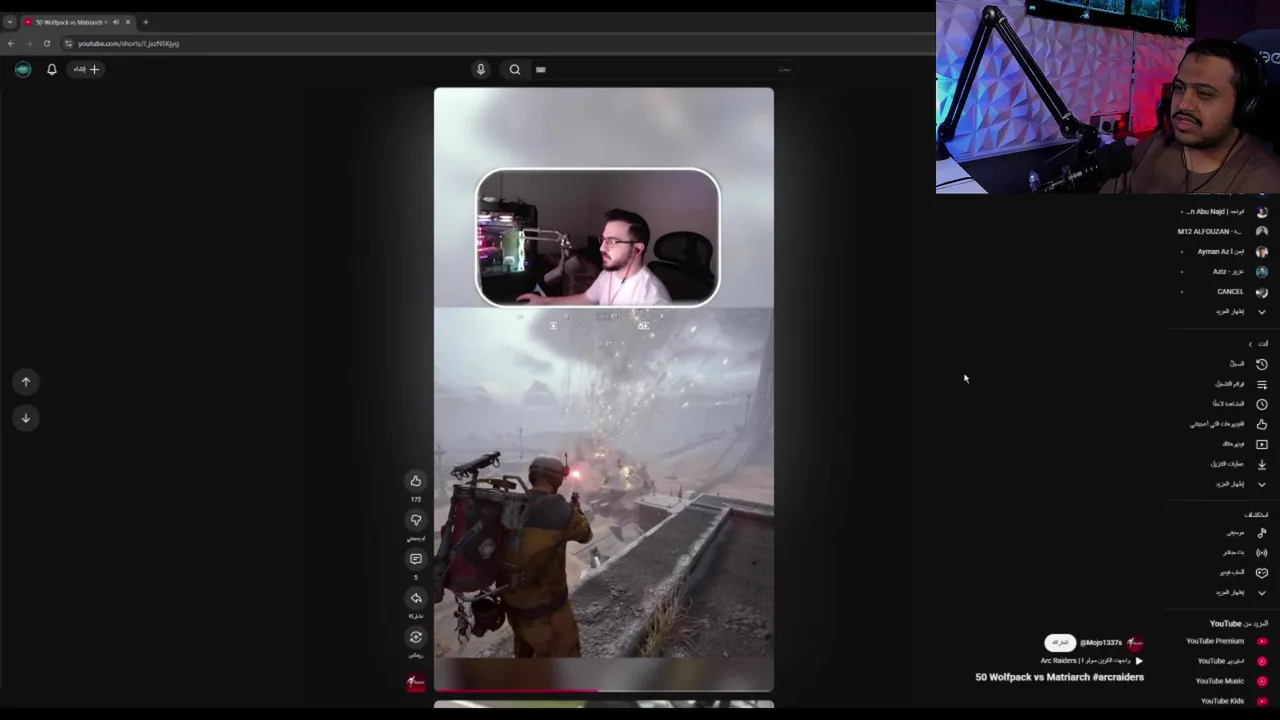
Task: Click the browser address bar URL
Action: tap(128, 43)
